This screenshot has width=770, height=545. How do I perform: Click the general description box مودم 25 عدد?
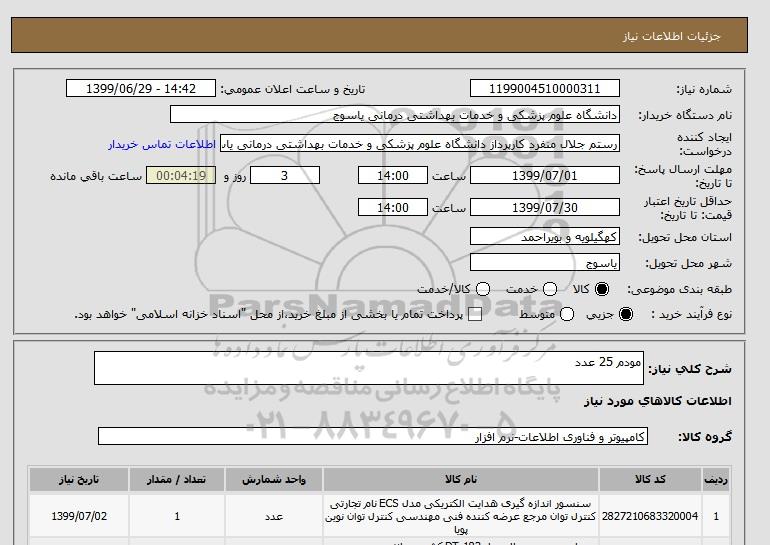[x=369, y=368]
